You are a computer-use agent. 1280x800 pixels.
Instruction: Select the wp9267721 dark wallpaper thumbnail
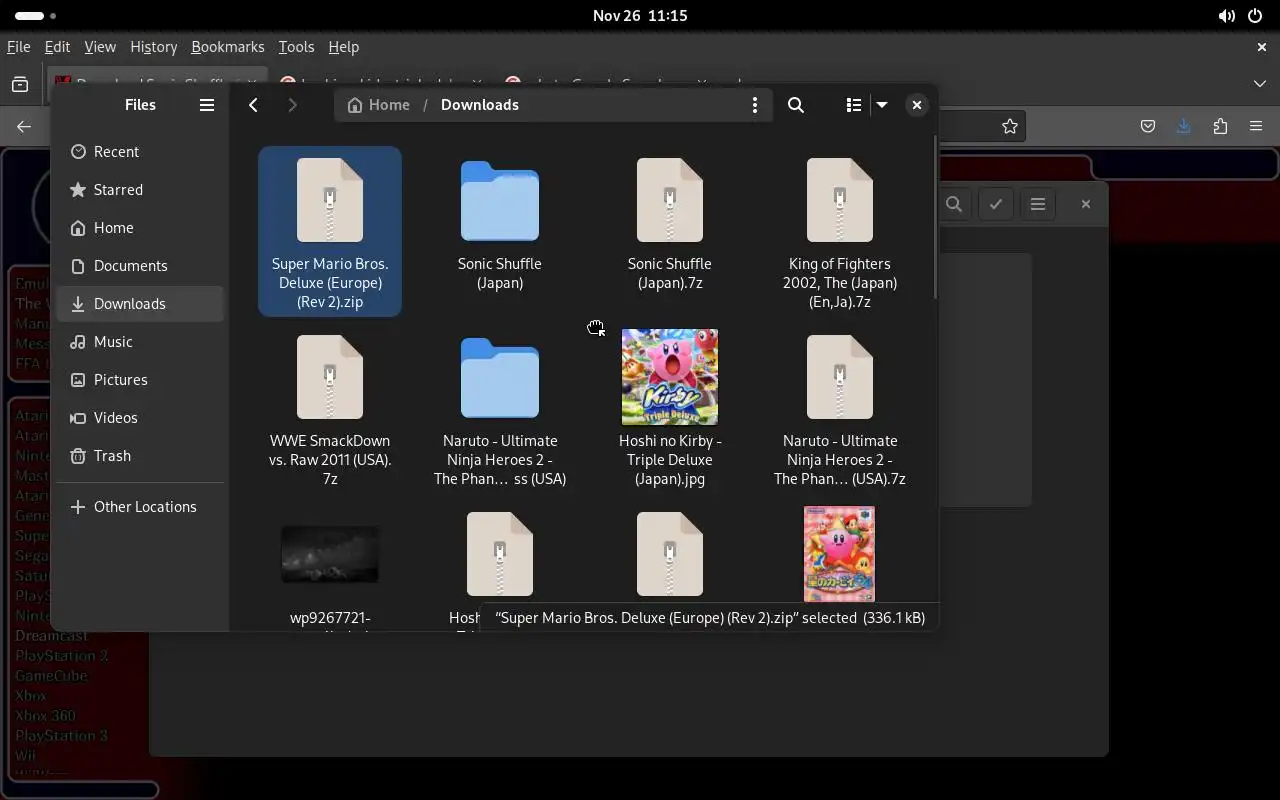330,554
